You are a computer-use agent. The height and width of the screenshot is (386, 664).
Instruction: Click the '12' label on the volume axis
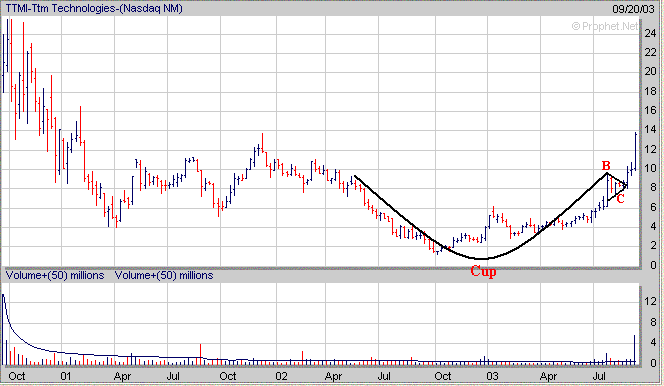[x=650, y=301]
